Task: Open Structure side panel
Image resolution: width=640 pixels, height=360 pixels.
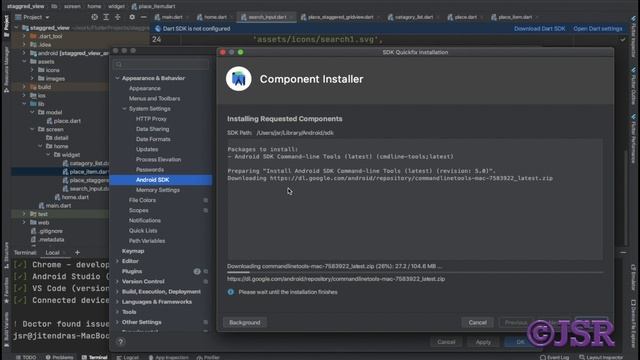Action: tap(6, 255)
